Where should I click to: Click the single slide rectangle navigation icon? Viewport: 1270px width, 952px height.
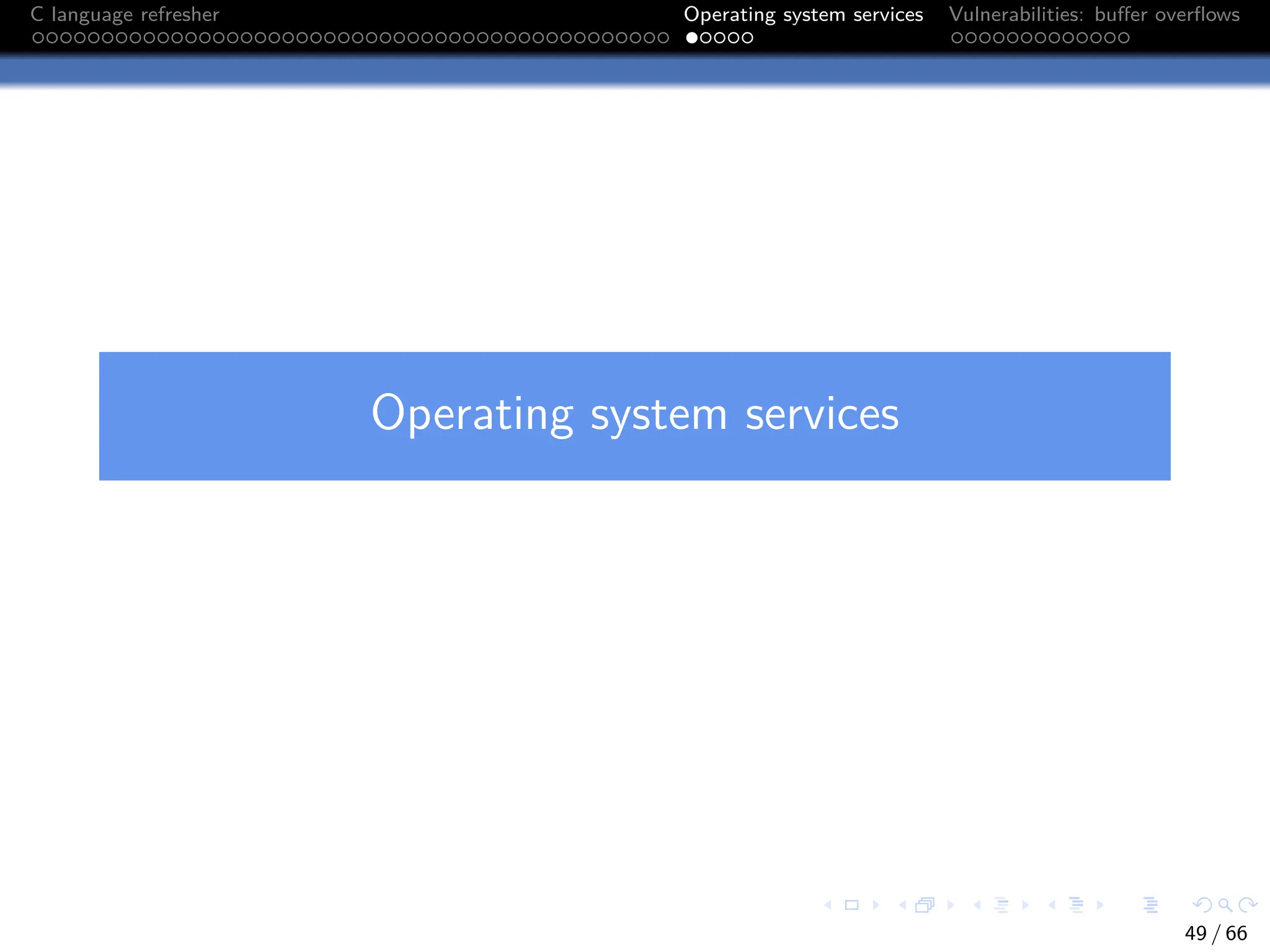[852, 906]
